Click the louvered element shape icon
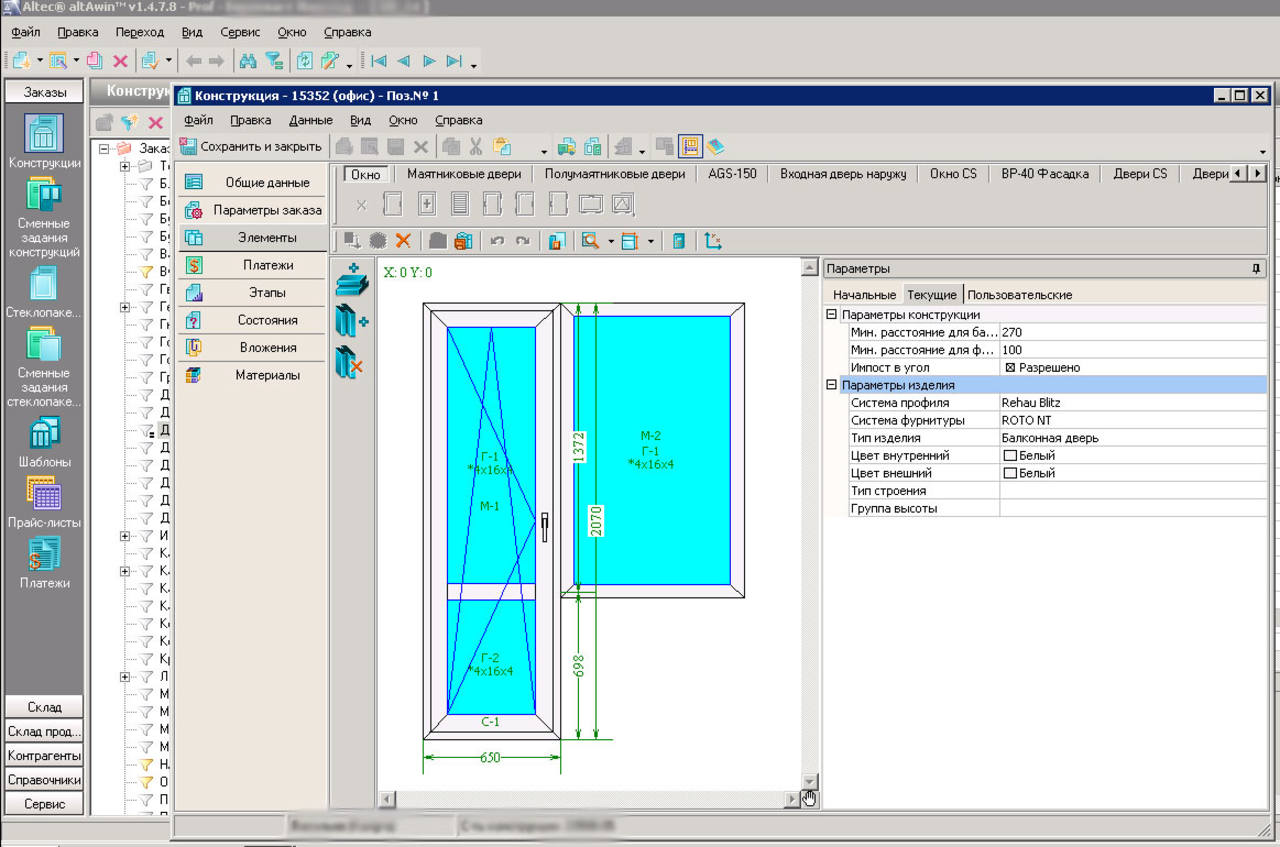Viewport: 1280px width, 847px height. point(459,205)
